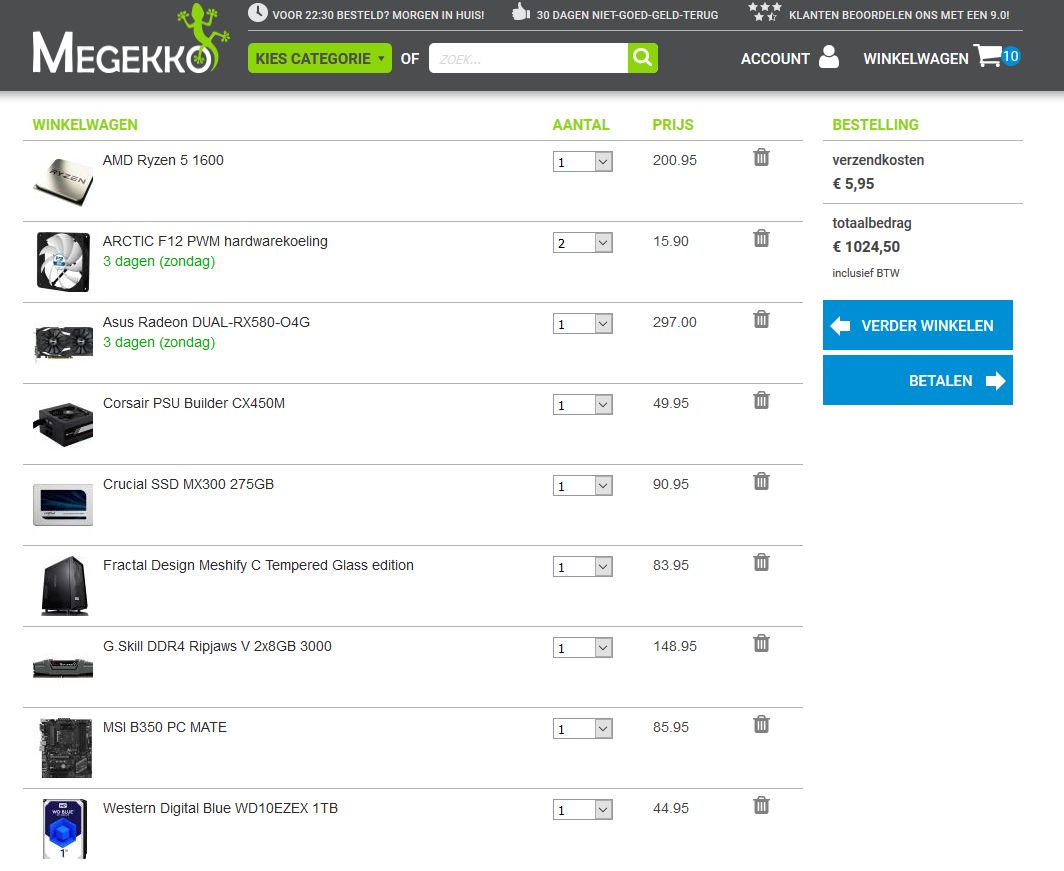The height and width of the screenshot is (871, 1064).
Task: Click the Winkelwagen header label
Action: (x=915, y=59)
